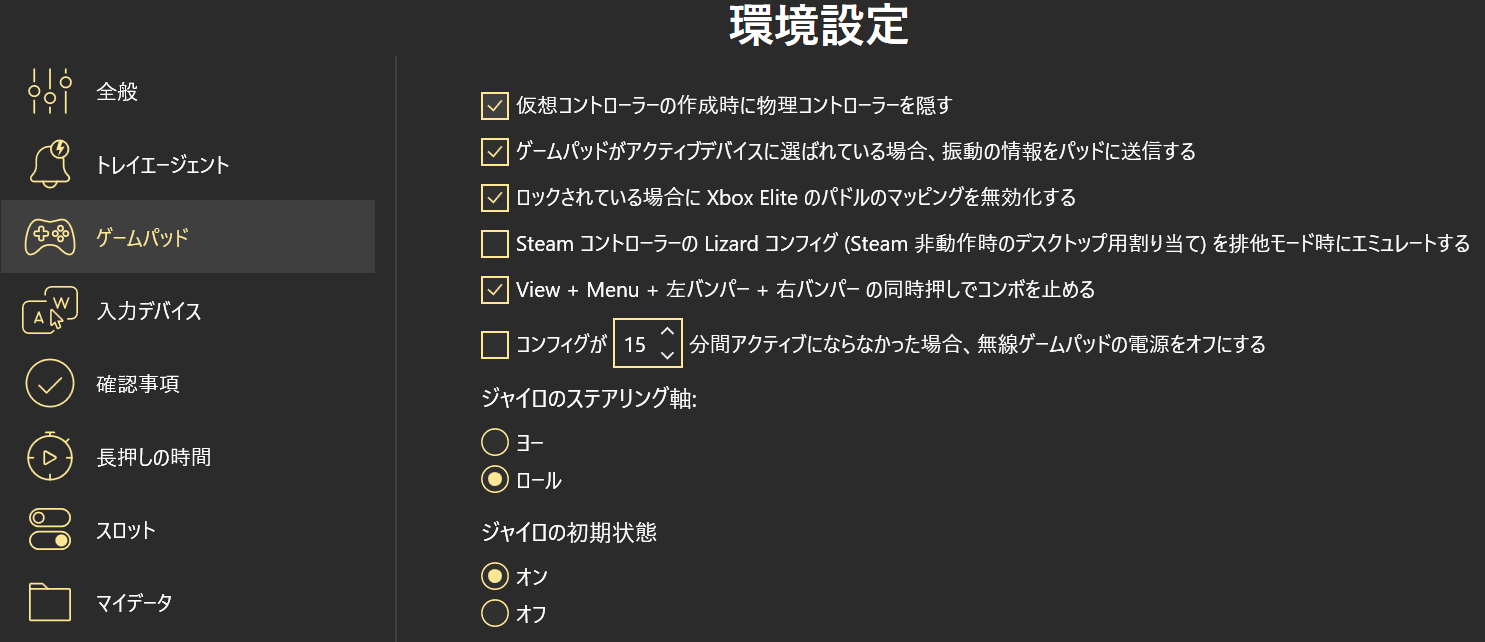This screenshot has width=1485, height=642.
Task: Uncheck 仮想コントローラーの作成時に物理コントローラーを隠す
Action: [x=494, y=105]
